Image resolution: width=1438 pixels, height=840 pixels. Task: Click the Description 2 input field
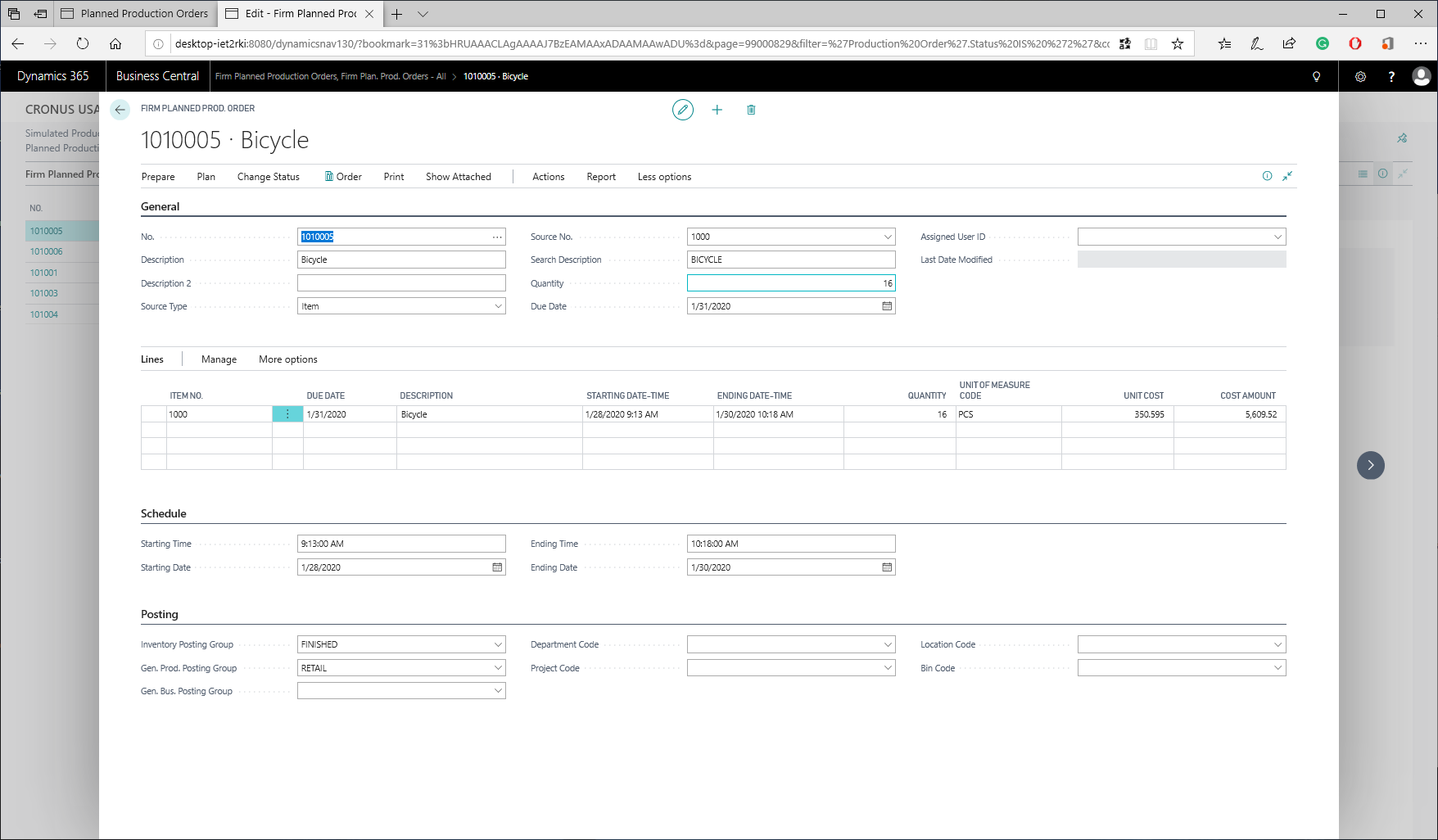[x=401, y=283]
